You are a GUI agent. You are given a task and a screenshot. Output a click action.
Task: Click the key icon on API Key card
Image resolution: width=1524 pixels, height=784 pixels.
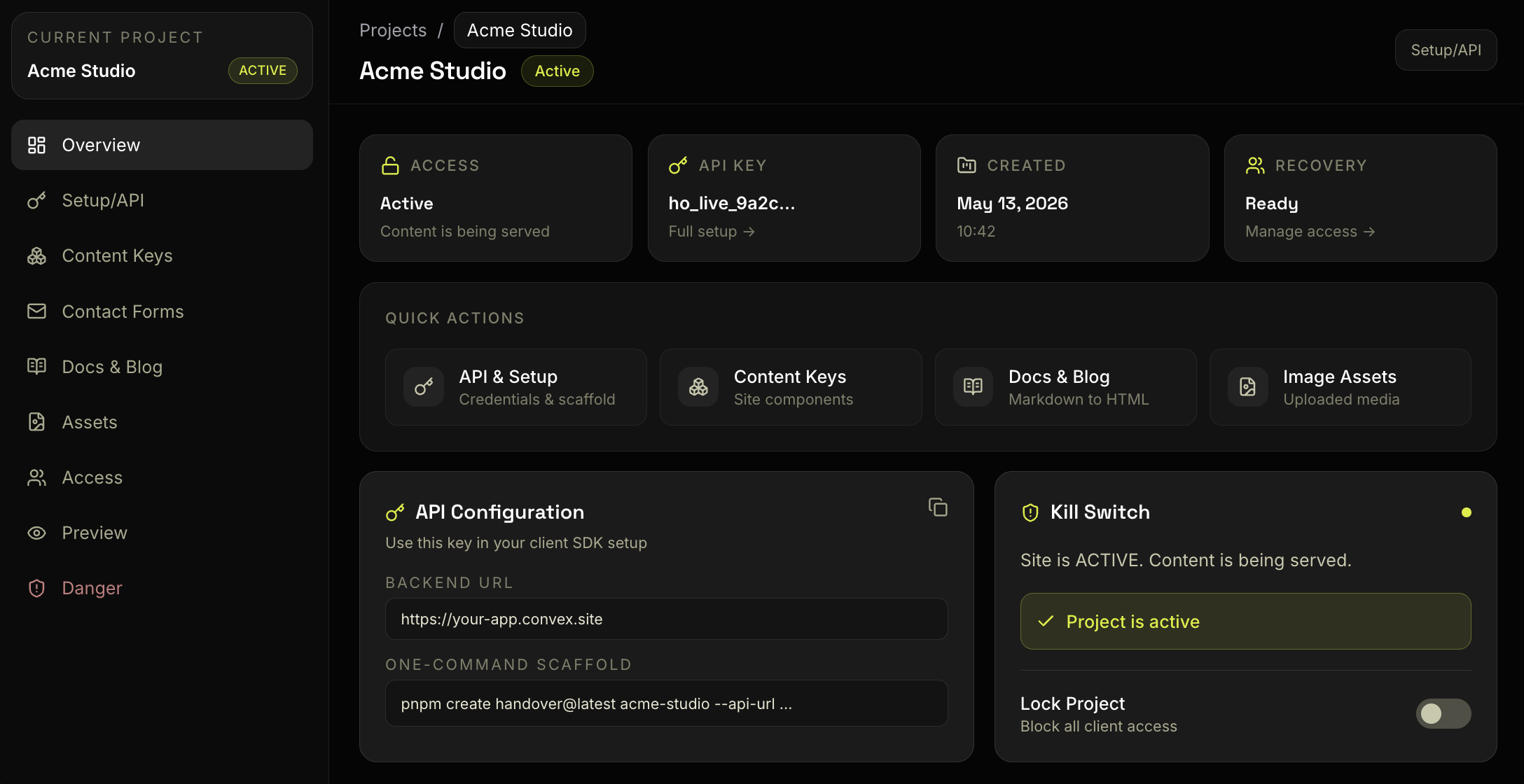tap(678, 165)
